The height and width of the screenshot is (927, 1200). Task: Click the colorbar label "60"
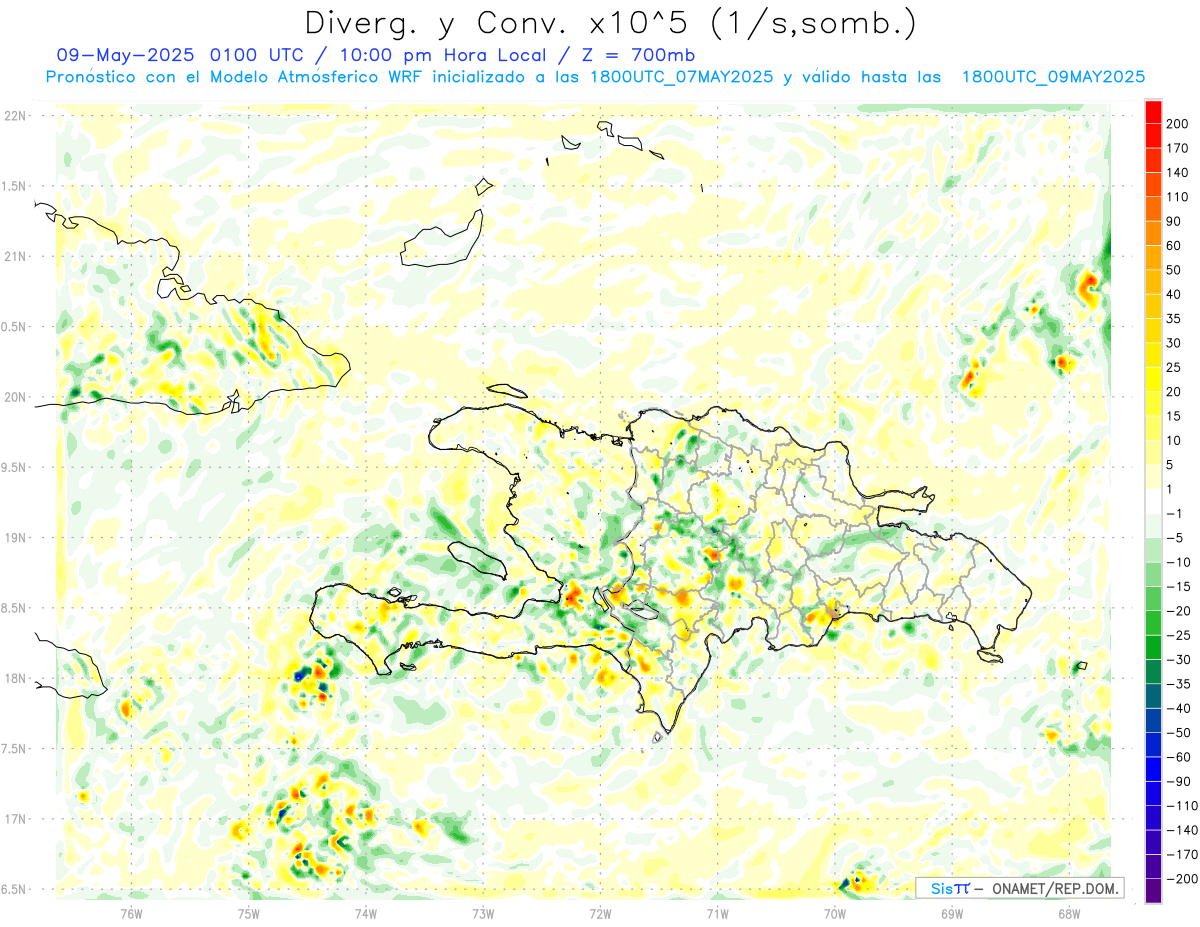(1174, 245)
